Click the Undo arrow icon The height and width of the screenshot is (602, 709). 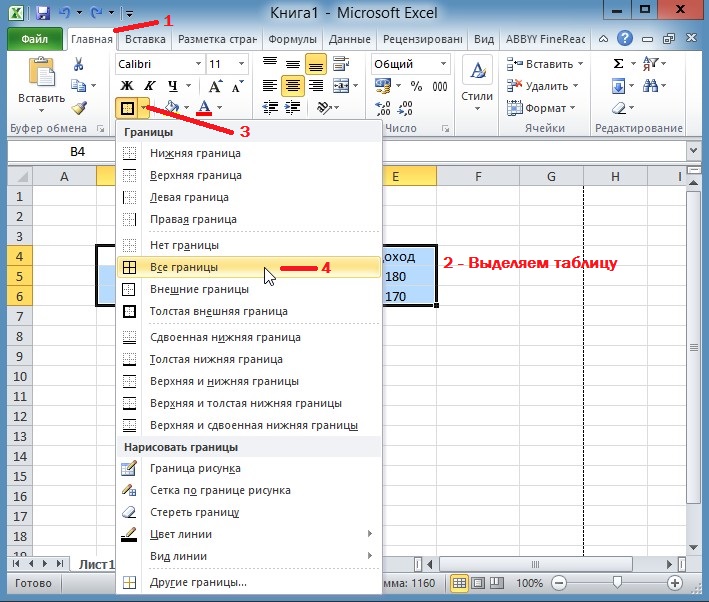point(64,12)
